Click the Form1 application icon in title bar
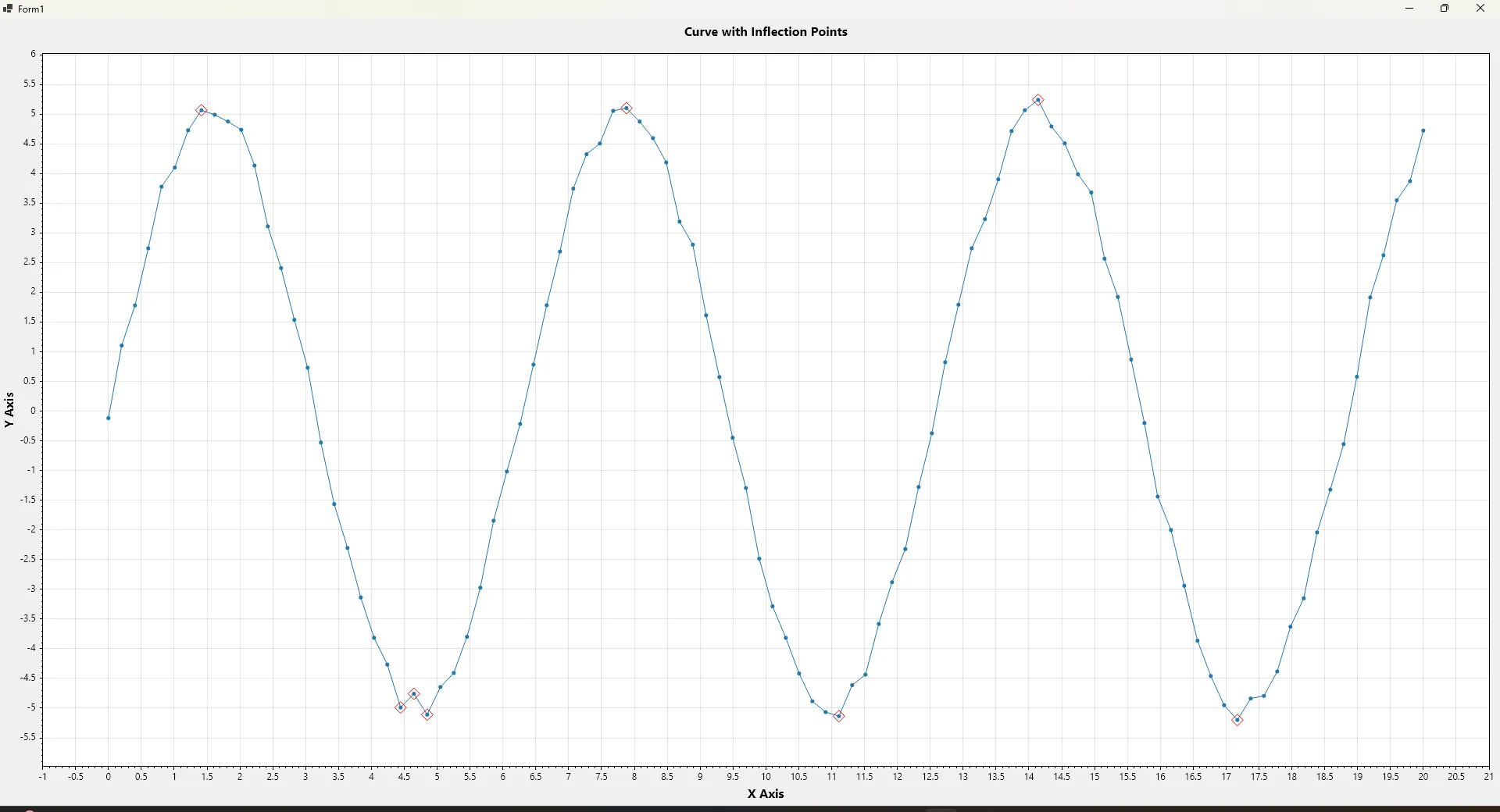 pyautogui.click(x=8, y=9)
